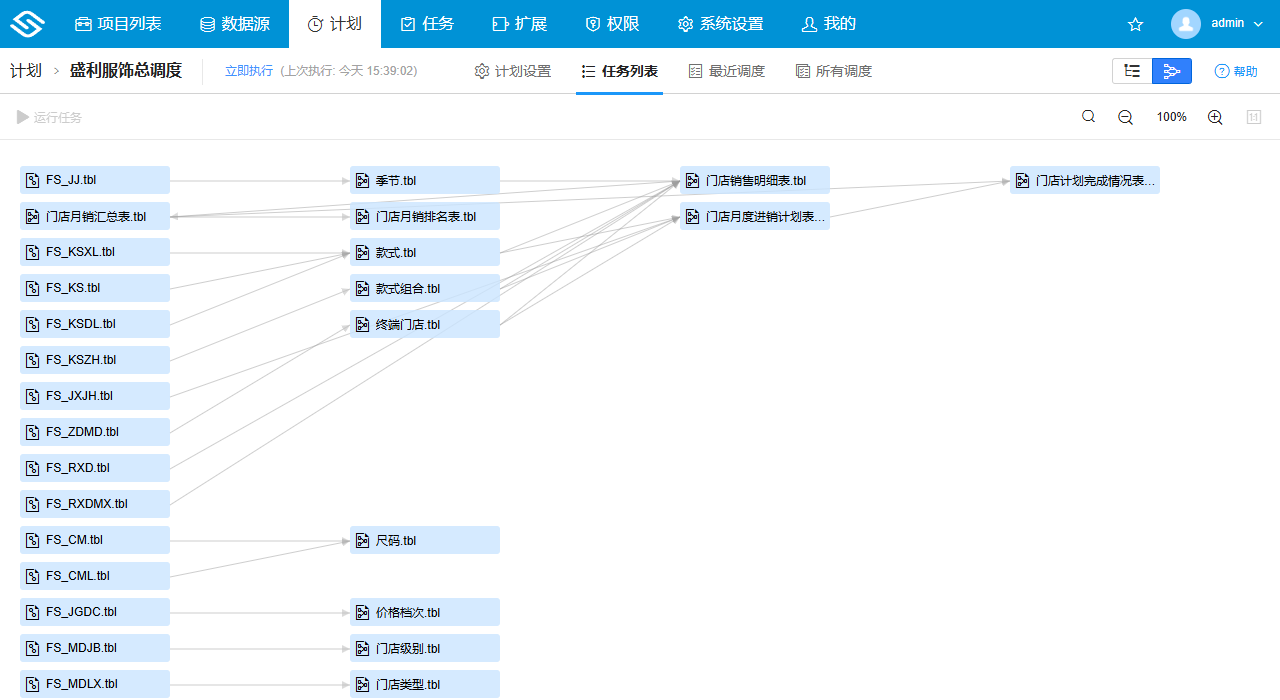This screenshot has height=700, width=1280.
Task: Click the 门店销售明细表.tbl node icon
Action: (693, 181)
